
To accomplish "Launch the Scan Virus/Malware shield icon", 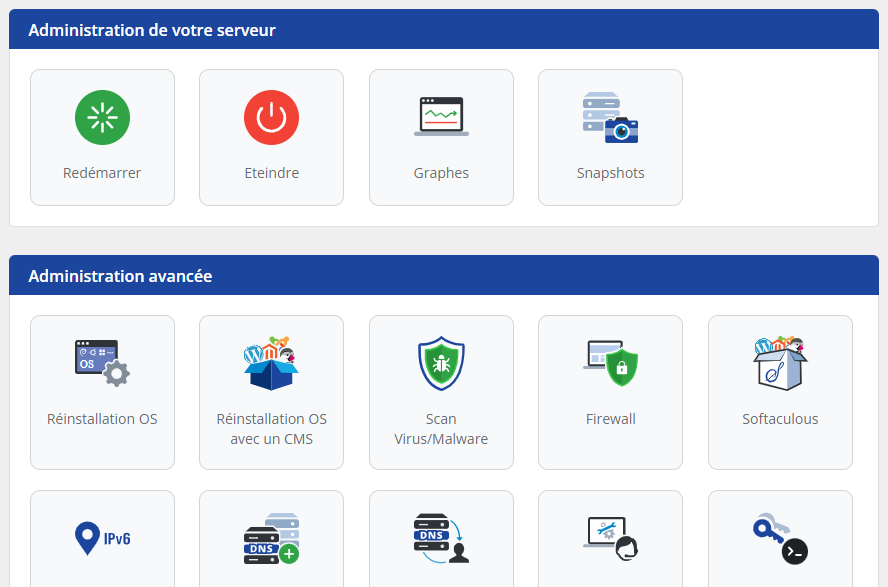I will (441, 363).
